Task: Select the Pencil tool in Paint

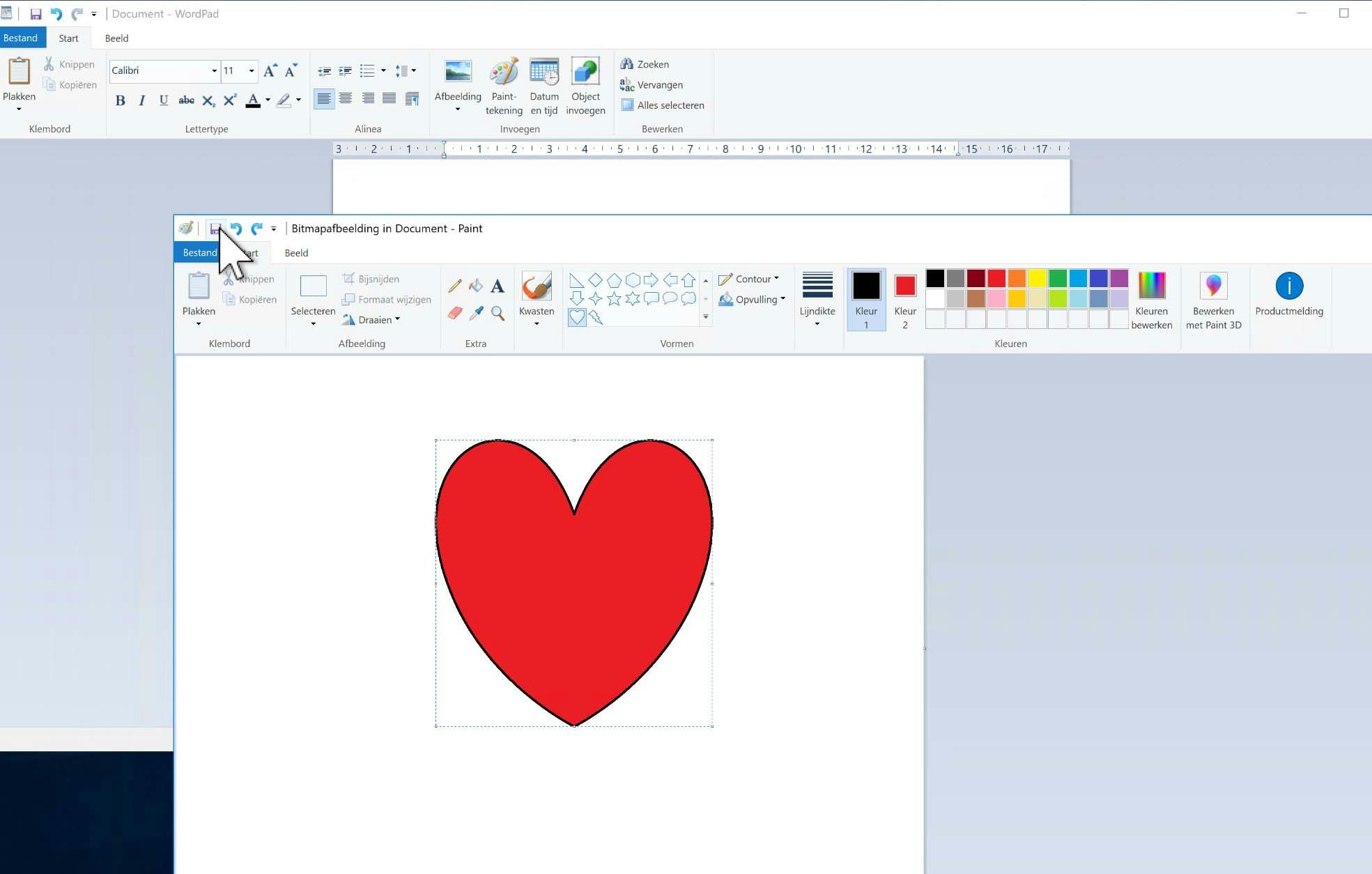Action: pyautogui.click(x=454, y=286)
